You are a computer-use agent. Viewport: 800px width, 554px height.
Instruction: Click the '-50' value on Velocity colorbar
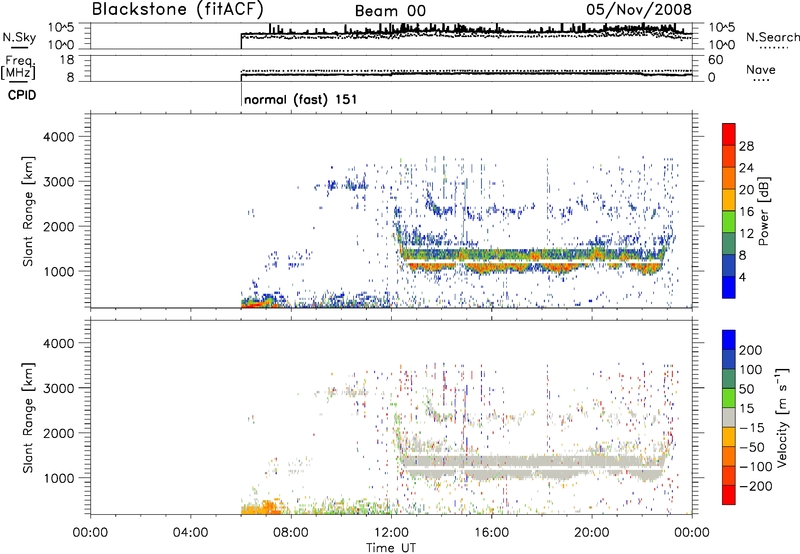[751, 447]
